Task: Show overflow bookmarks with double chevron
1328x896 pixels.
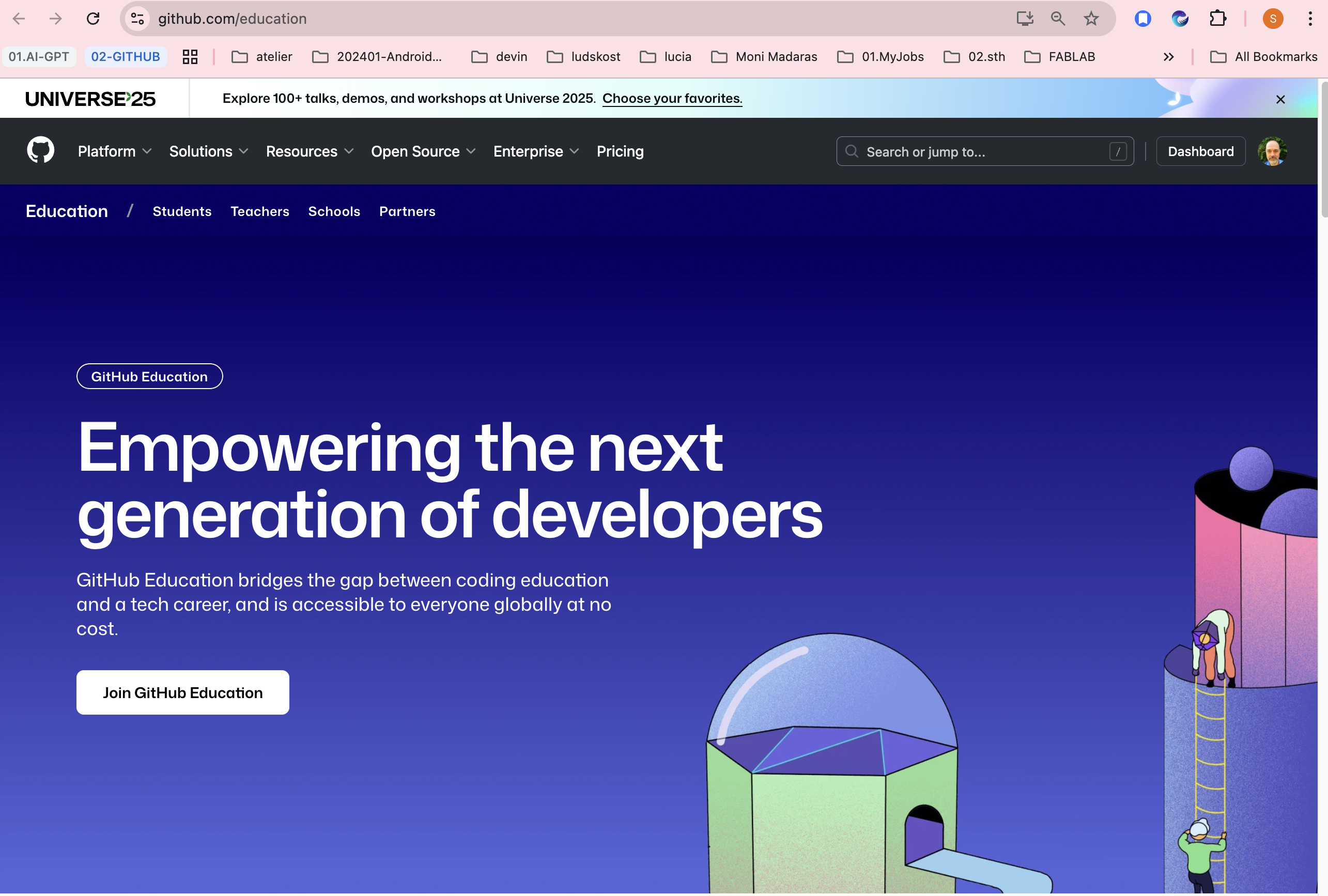Action: click(x=1168, y=56)
